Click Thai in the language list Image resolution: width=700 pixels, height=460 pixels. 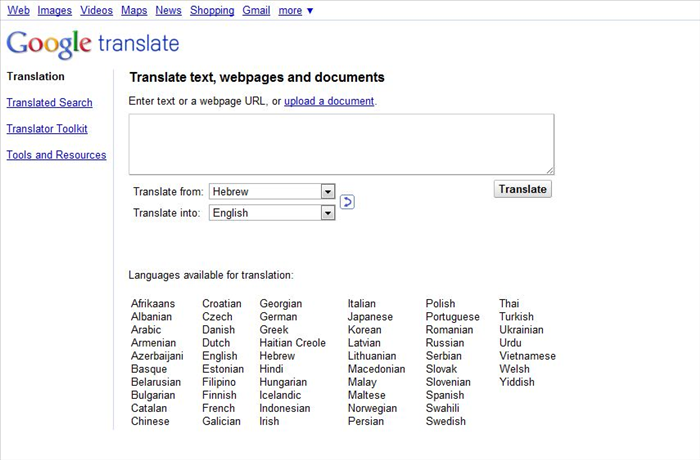click(509, 304)
